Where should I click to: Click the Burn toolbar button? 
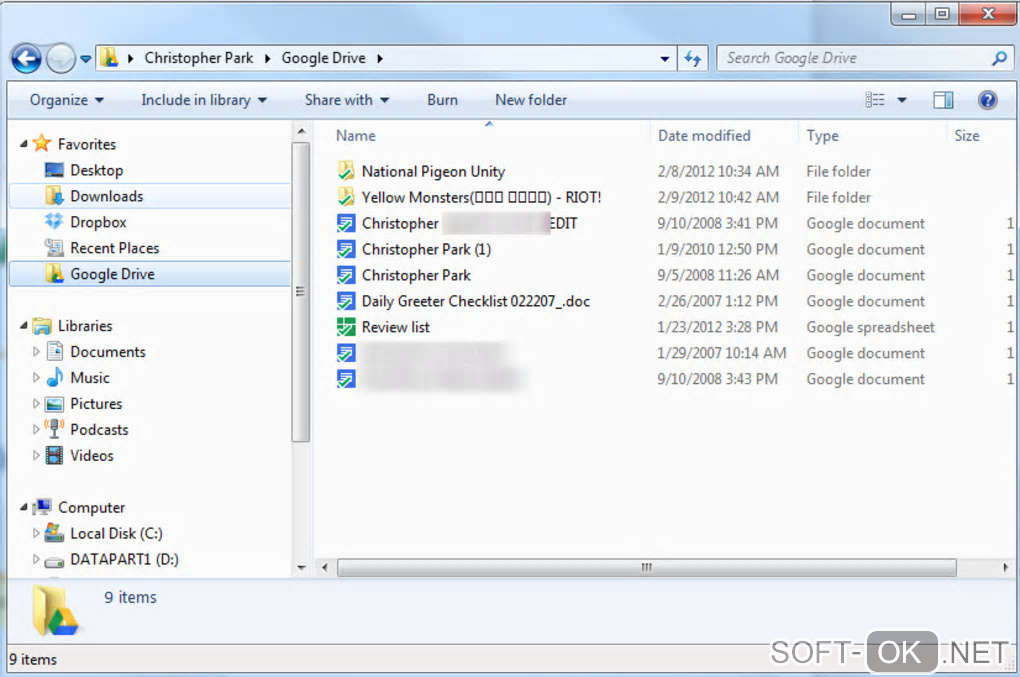pyautogui.click(x=442, y=100)
